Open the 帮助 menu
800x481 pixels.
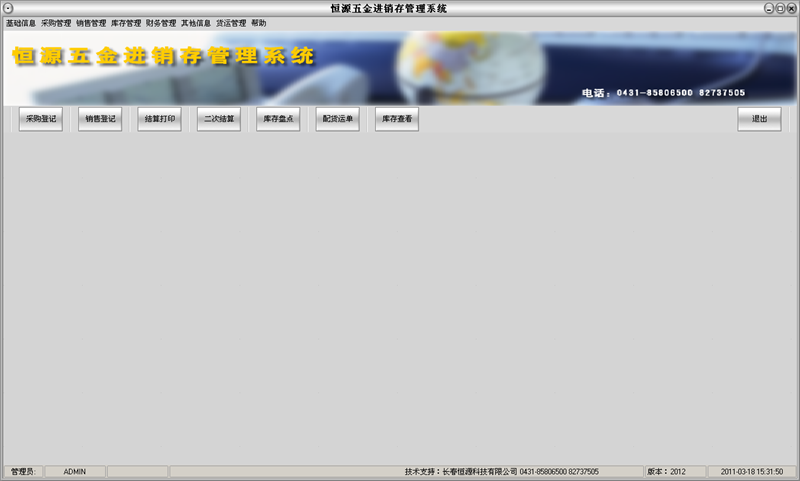259,23
